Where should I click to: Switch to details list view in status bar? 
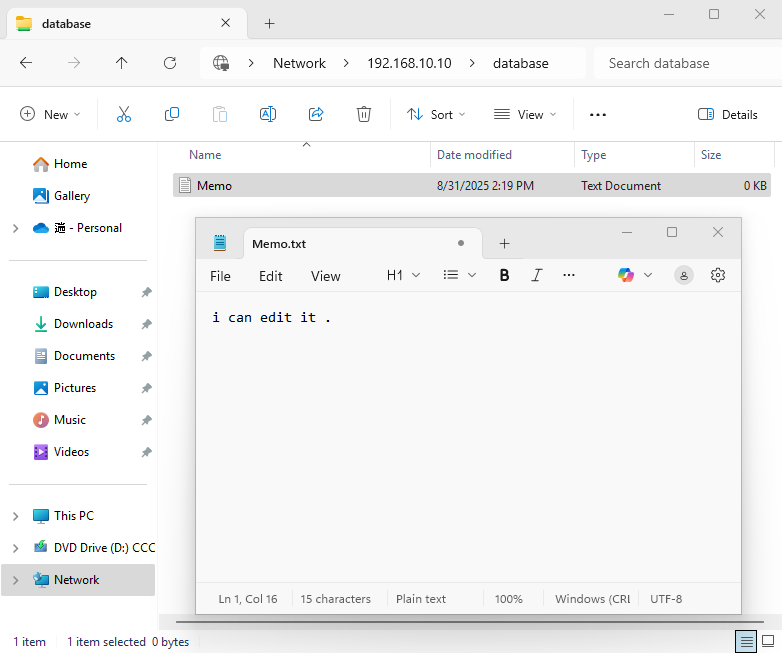[x=745, y=641]
